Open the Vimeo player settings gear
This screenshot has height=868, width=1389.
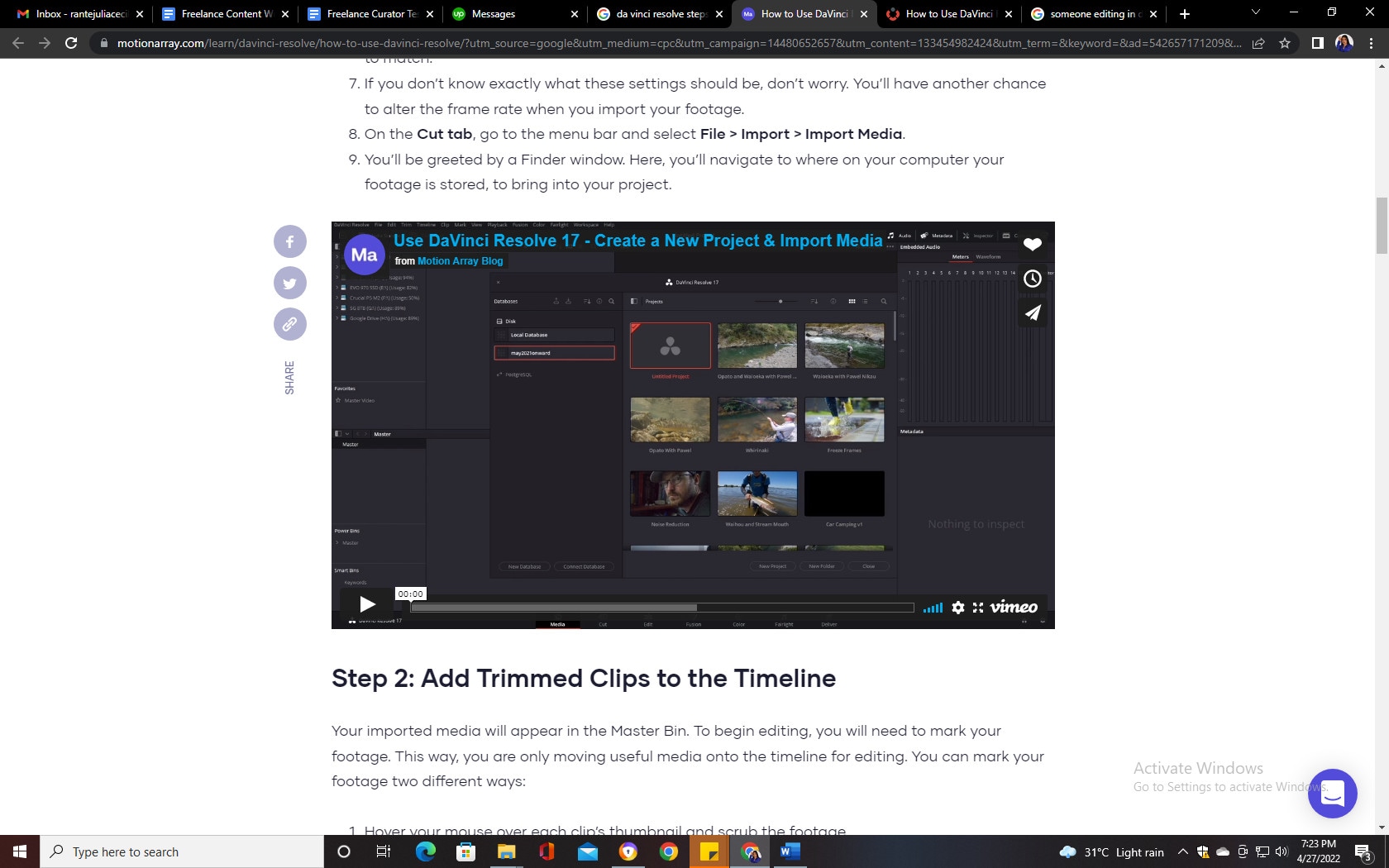(958, 608)
